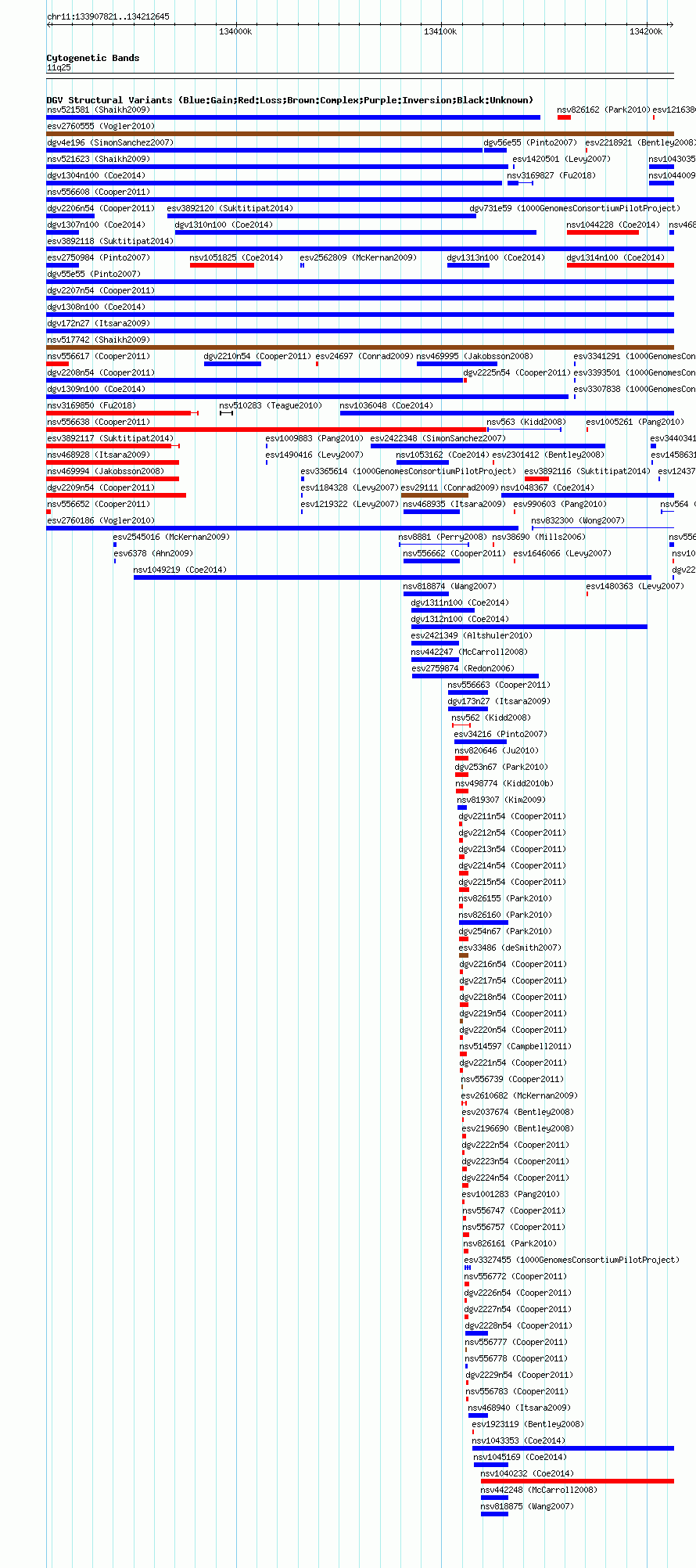
Task: Open esv1420501 (Levy2007) variant
Action: click(x=561, y=159)
